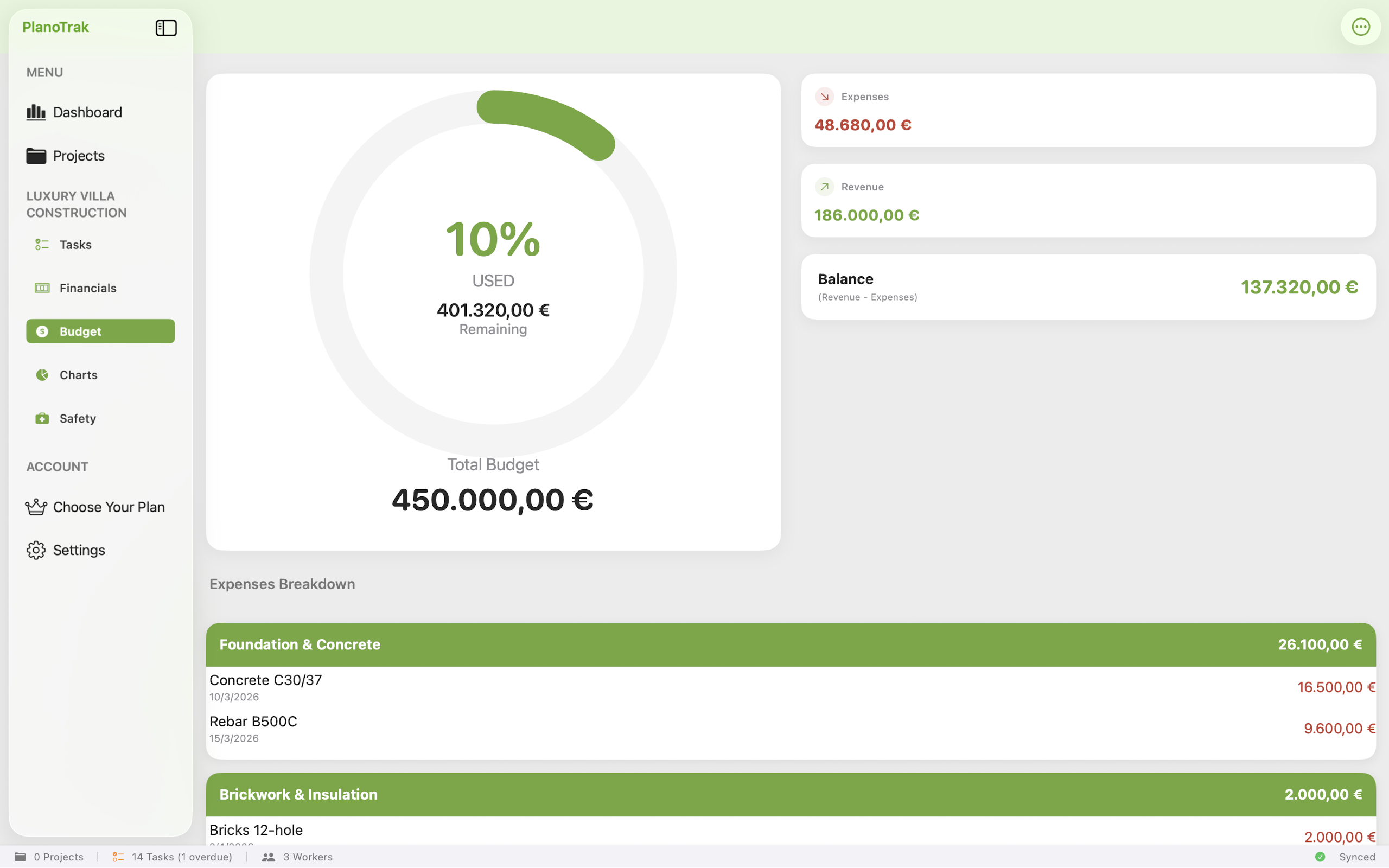Click the Budget dollar coin icon
Image resolution: width=1389 pixels, height=868 pixels.
point(42,331)
